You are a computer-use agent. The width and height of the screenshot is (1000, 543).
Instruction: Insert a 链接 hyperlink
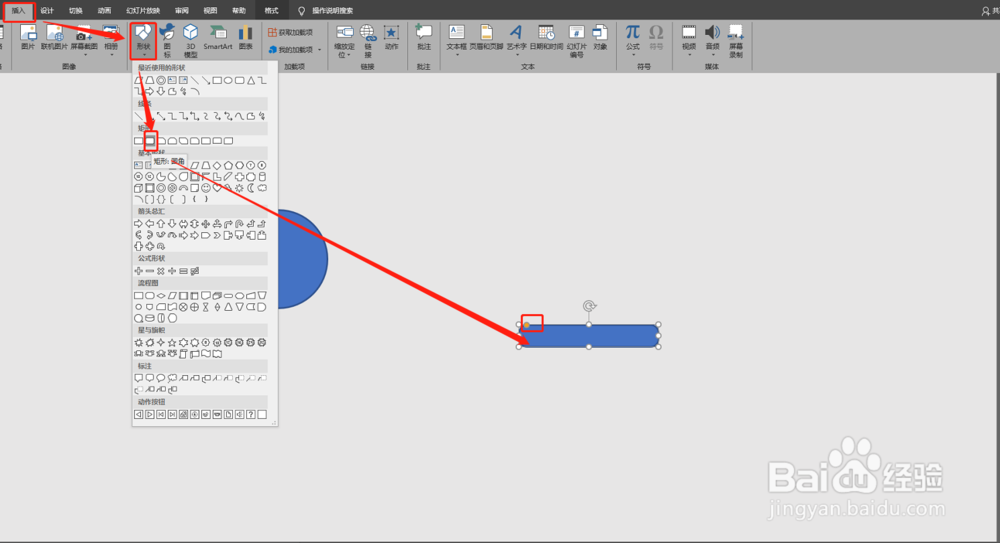click(x=368, y=40)
